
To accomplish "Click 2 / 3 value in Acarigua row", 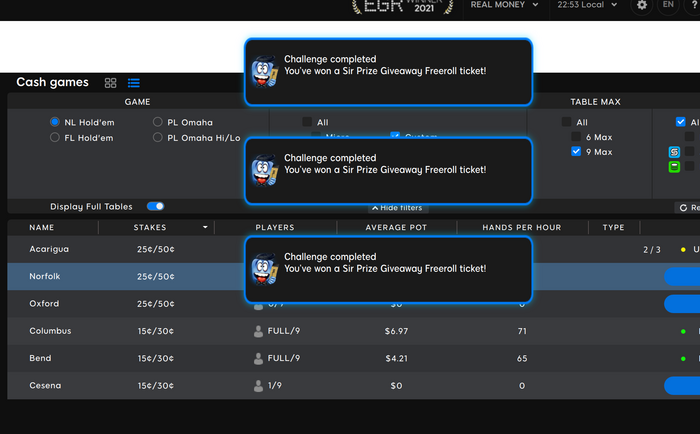I will point(652,250).
